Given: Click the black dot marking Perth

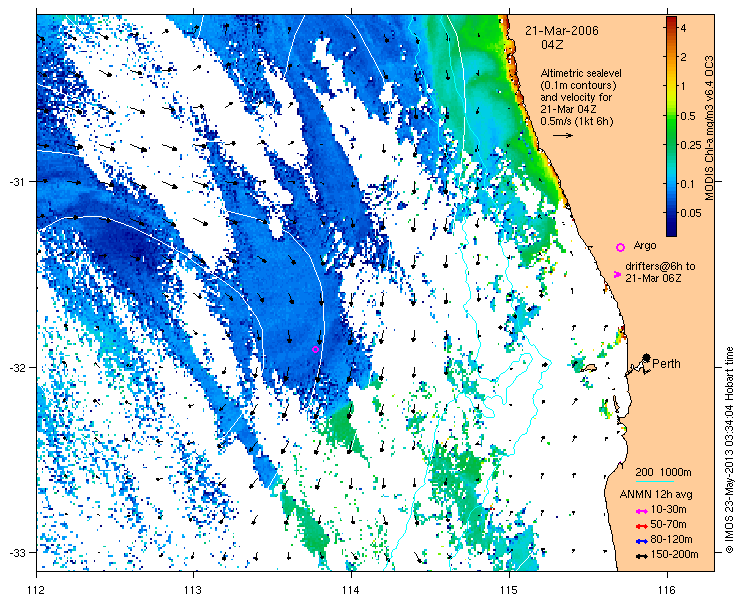Looking at the screenshot, I should pos(647,357).
